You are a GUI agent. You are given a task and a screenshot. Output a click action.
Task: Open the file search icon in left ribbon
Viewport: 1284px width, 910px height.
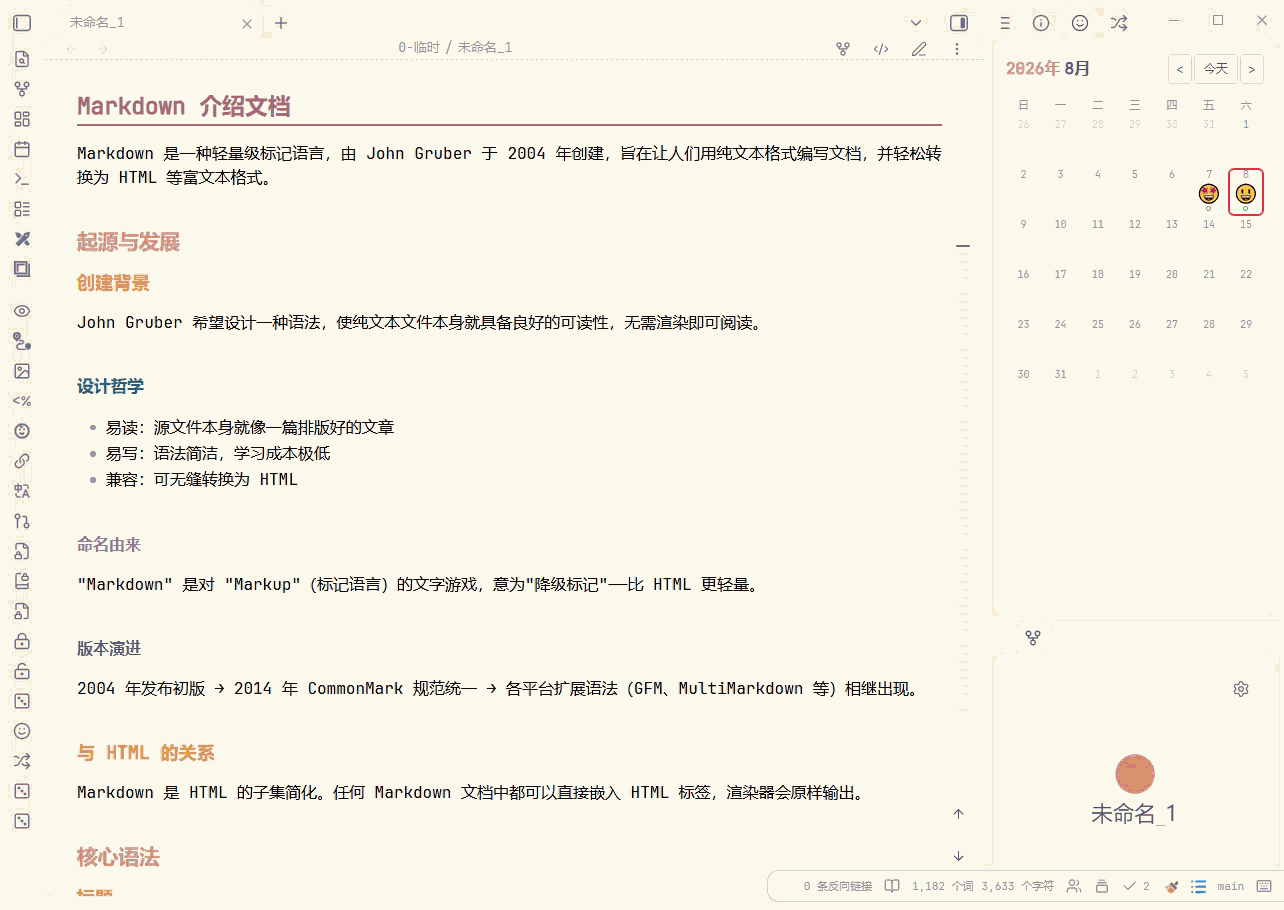point(22,59)
